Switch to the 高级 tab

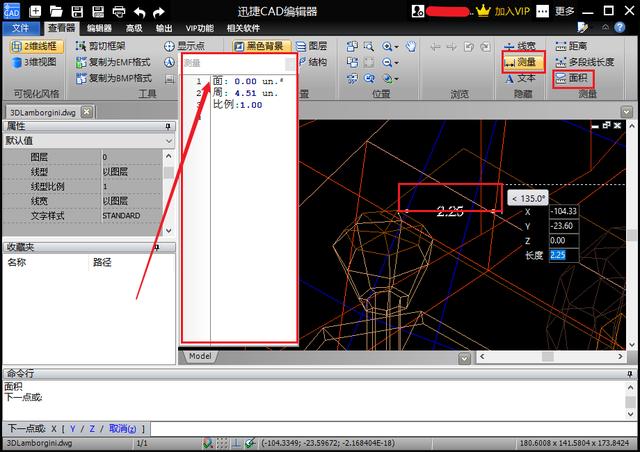134,28
